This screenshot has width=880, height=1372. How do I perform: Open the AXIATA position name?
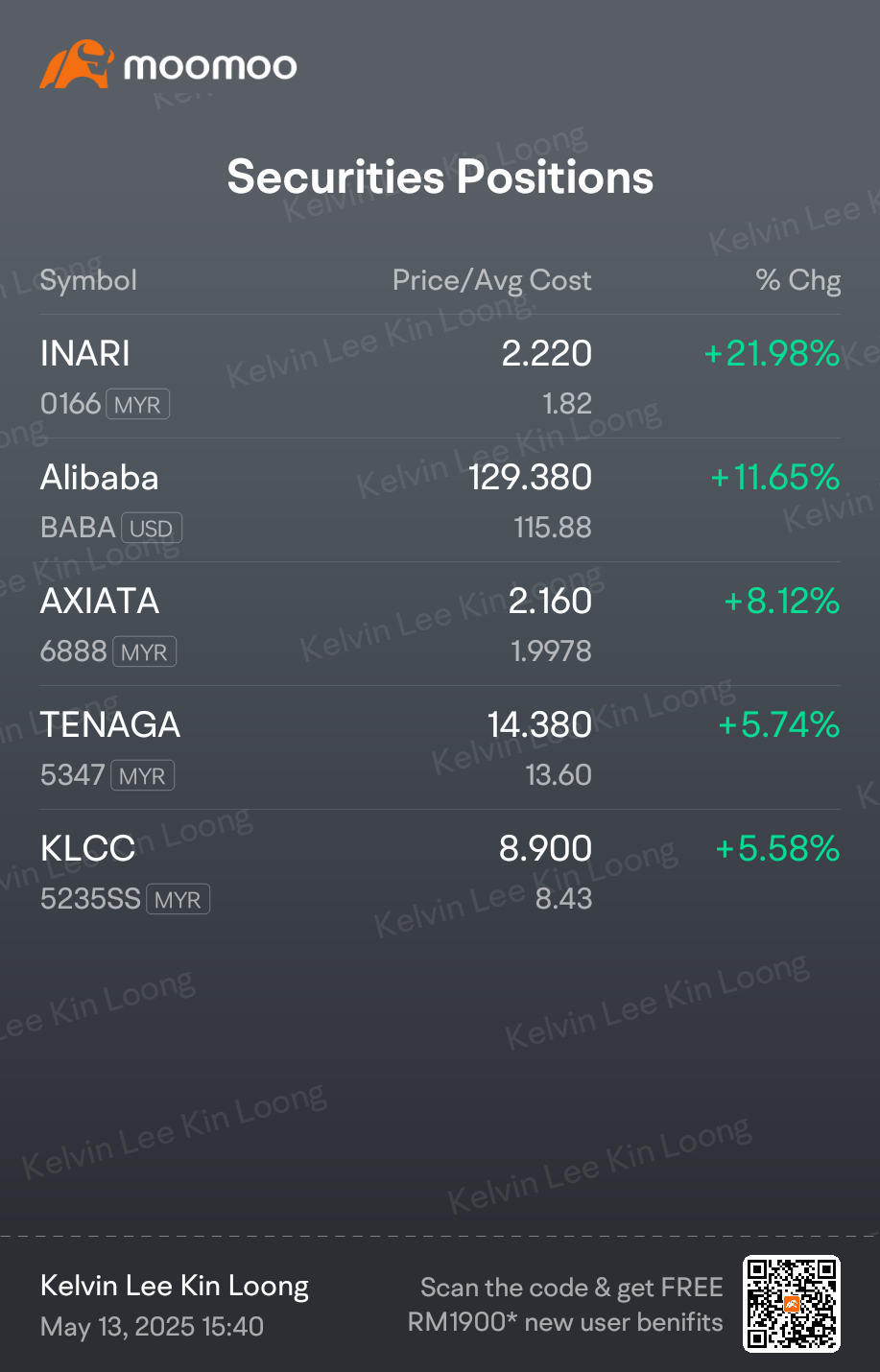coord(100,602)
